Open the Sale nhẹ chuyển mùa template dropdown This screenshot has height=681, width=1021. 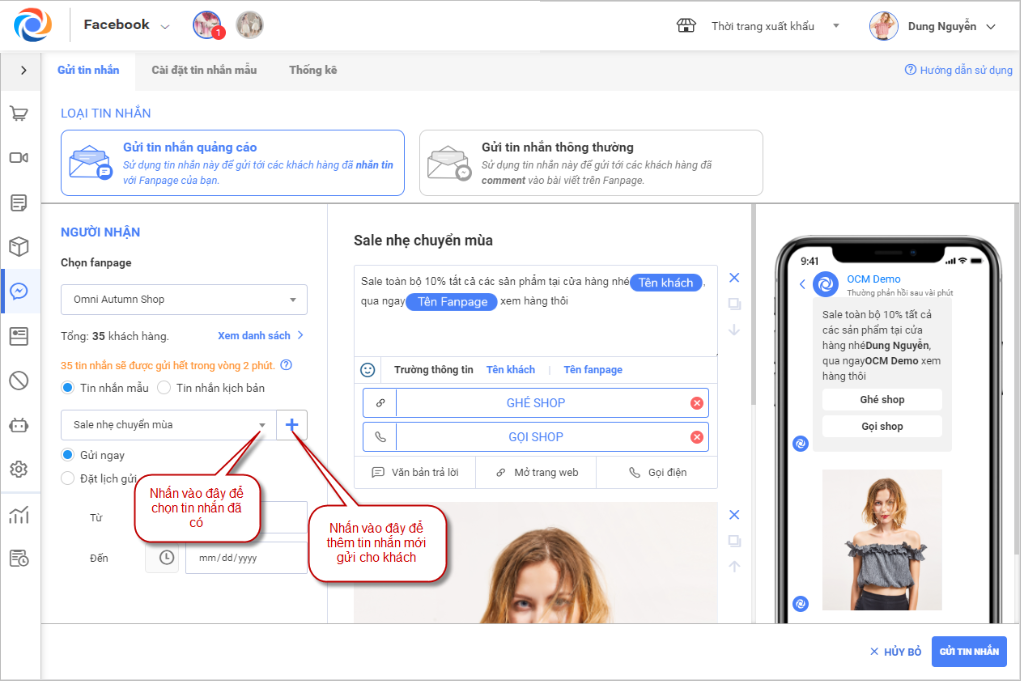click(169, 425)
